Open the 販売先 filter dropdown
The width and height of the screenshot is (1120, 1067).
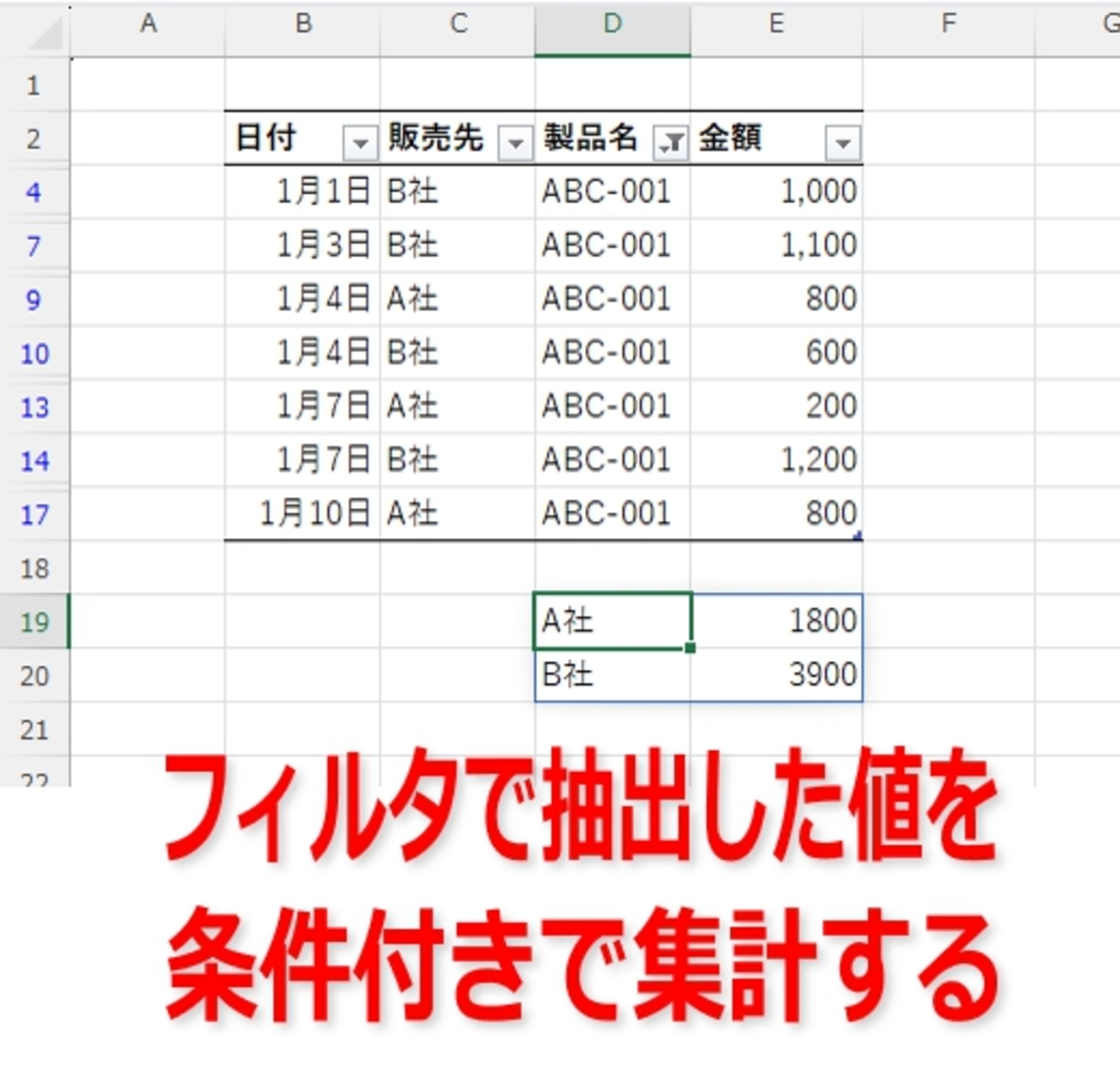[515, 143]
